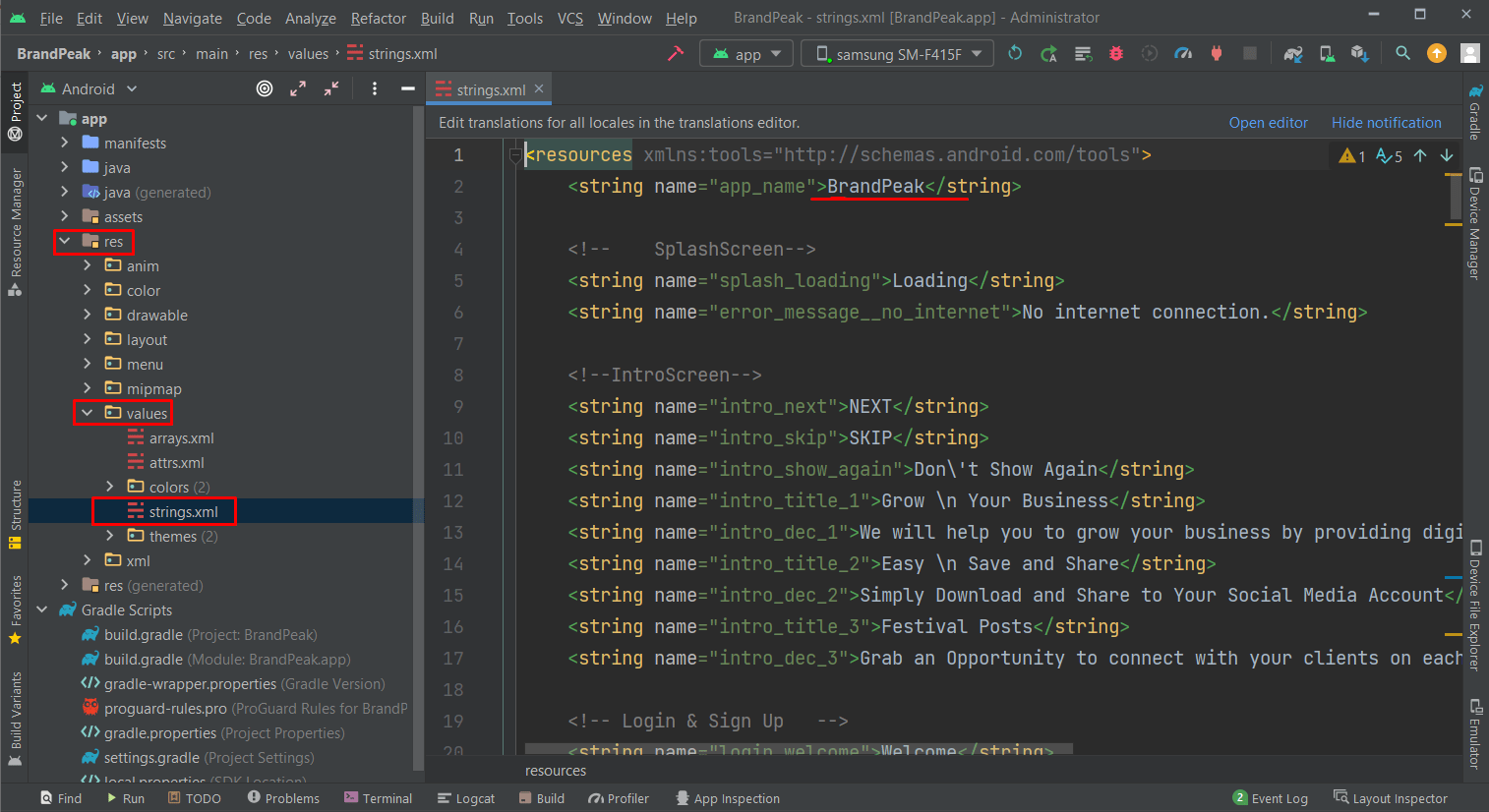1489x812 pixels.
Task: Click the Make Project hammer icon
Action: (675, 53)
